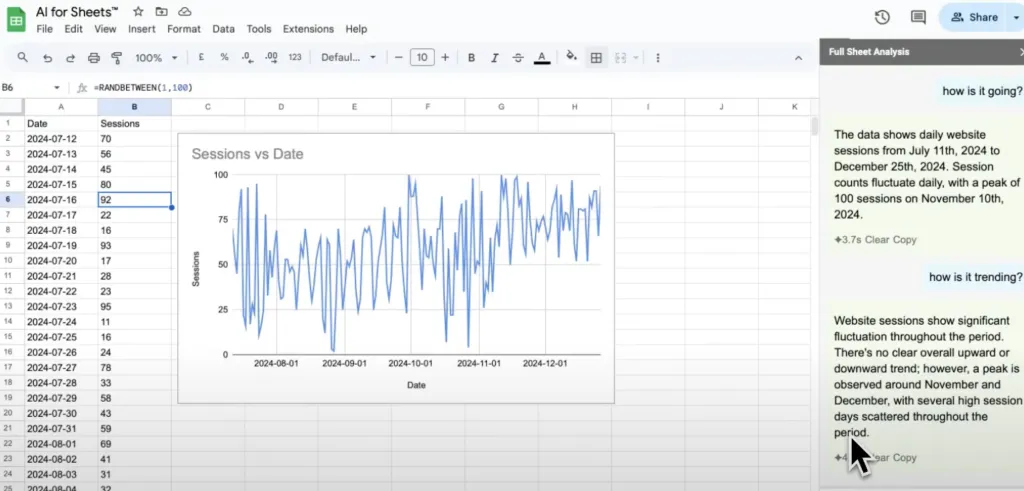This screenshot has height=491, width=1024.
Task: Expand the Default font dropdown
Action: pos(348,58)
